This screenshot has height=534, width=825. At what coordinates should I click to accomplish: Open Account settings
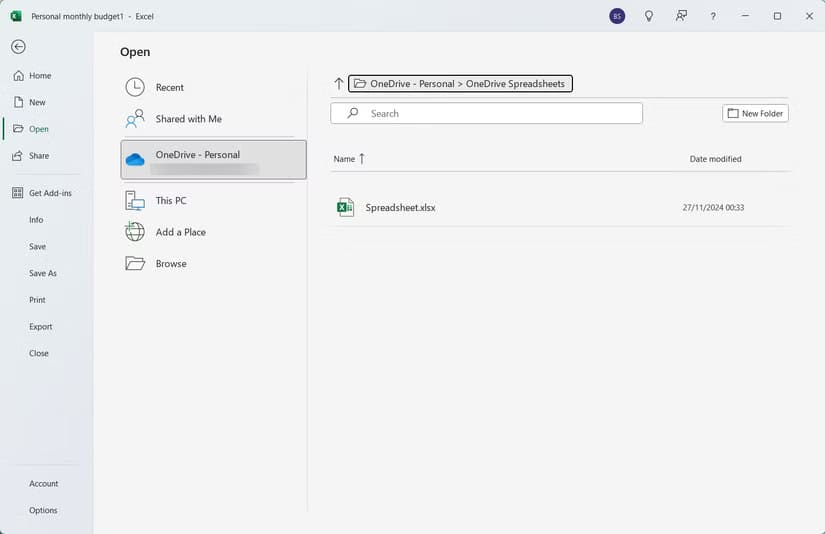coord(44,483)
